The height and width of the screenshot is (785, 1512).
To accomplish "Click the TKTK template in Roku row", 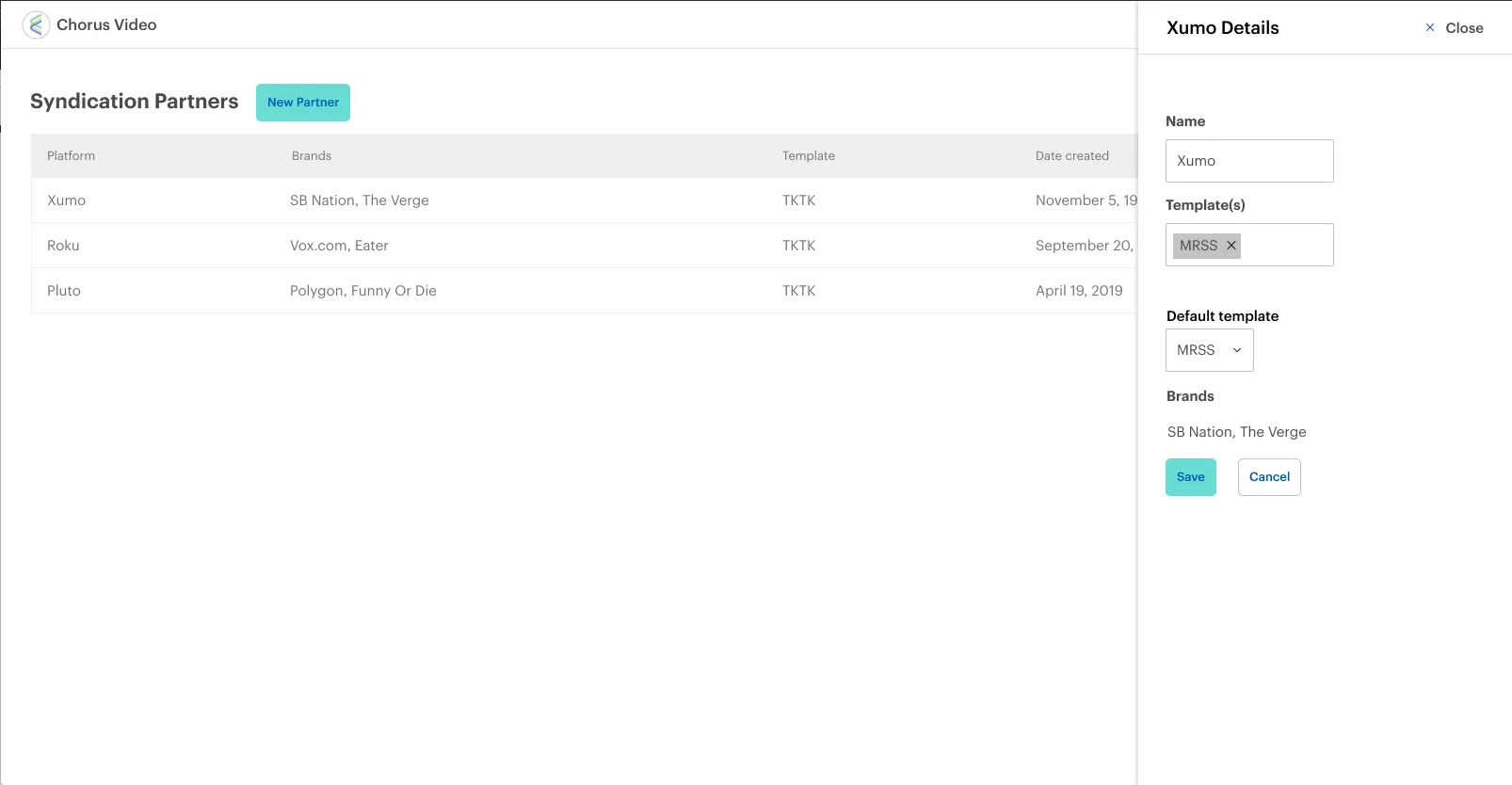I will coord(799,246).
